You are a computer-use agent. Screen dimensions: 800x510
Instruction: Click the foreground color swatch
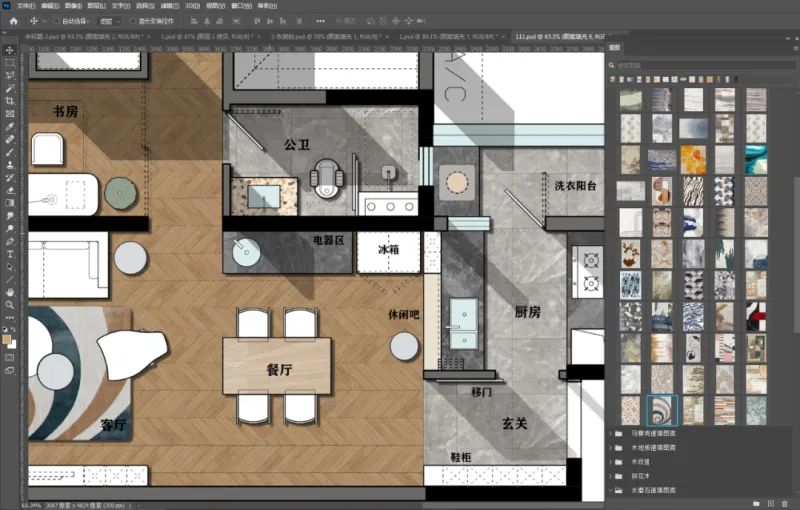pyautogui.click(x=7, y=340)
